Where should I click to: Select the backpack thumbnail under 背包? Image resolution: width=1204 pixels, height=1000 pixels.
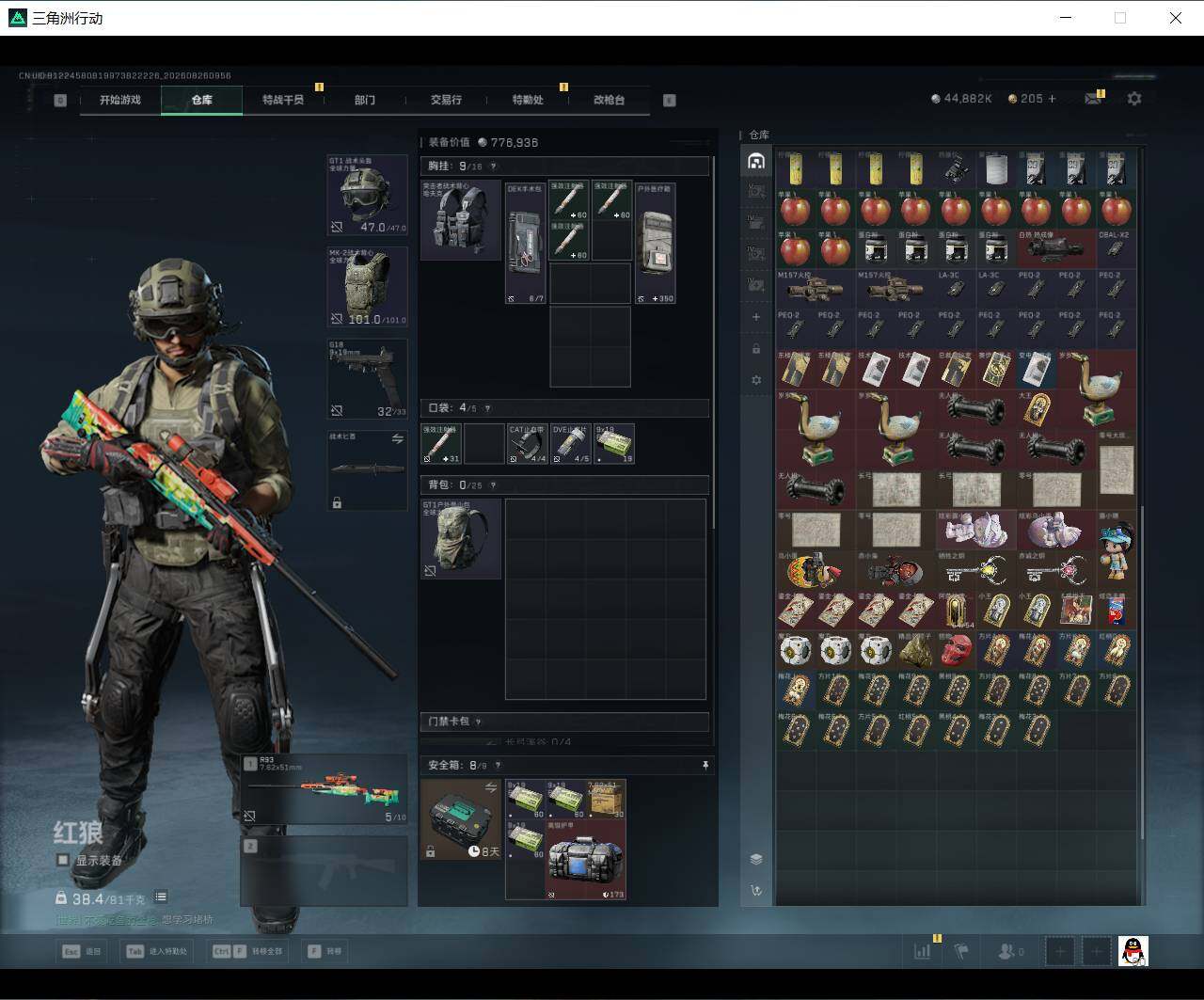461,539
